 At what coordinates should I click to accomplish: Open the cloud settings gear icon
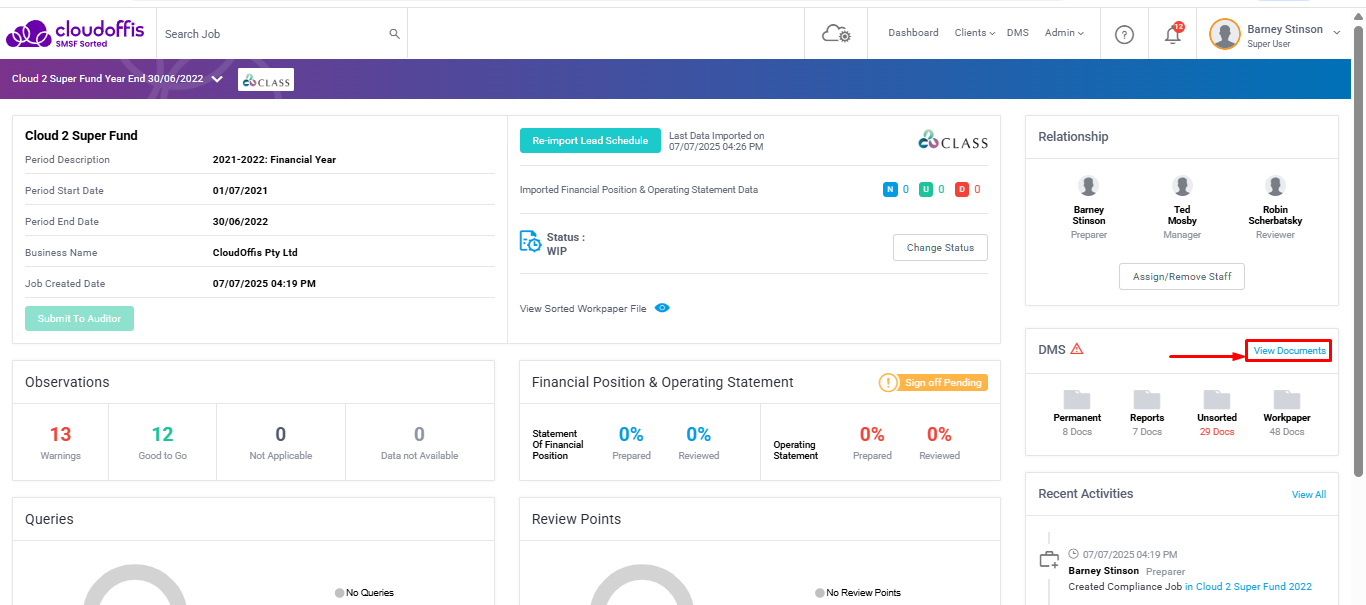836,34
